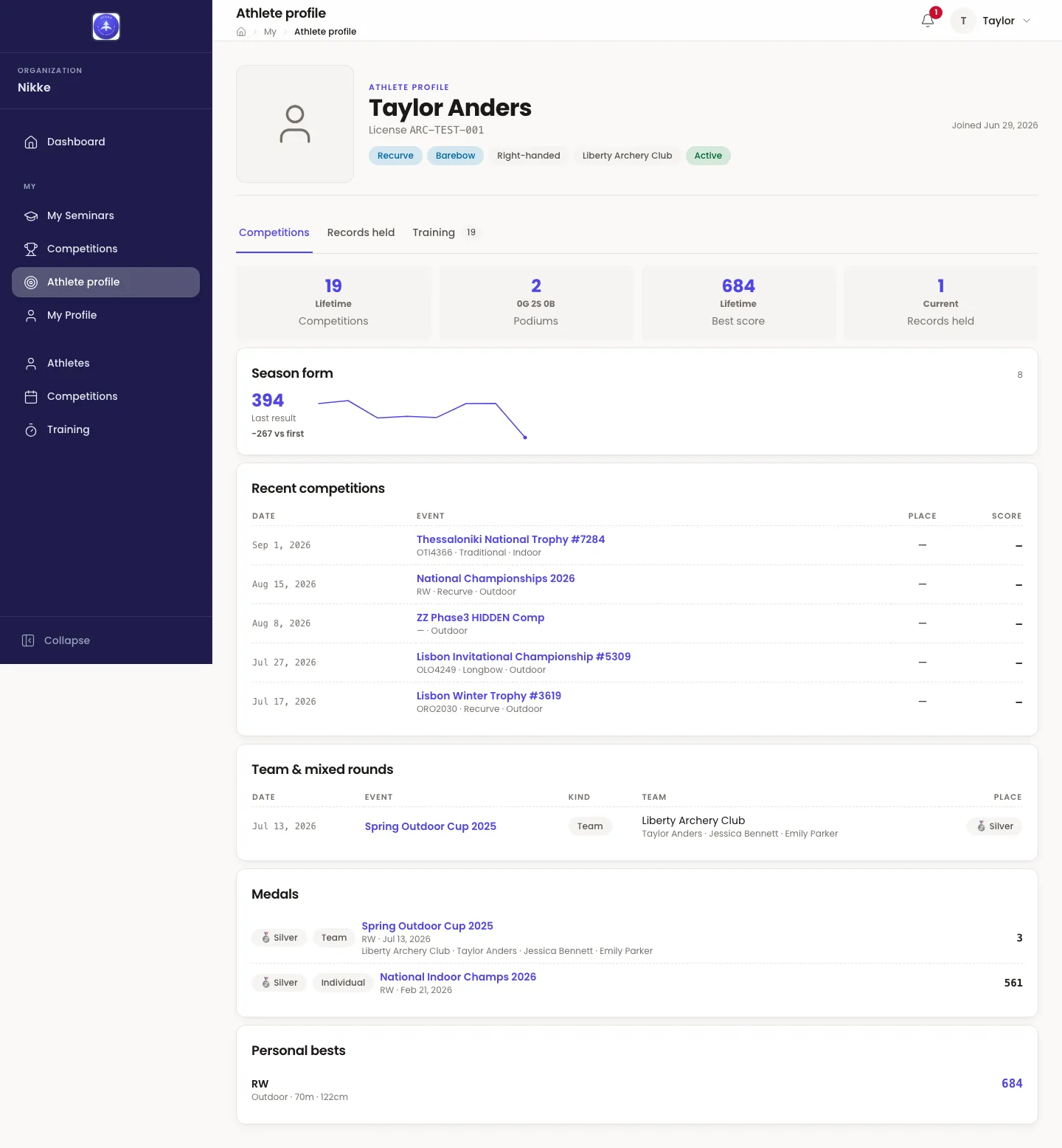Click the Liberty Archery Club tag
Screen dimensions: 1062x1148
(x=627, y=156)
